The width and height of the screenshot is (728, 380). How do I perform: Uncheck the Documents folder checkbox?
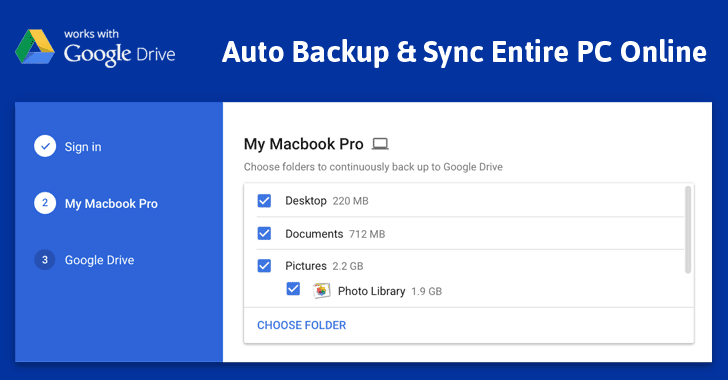264,233
